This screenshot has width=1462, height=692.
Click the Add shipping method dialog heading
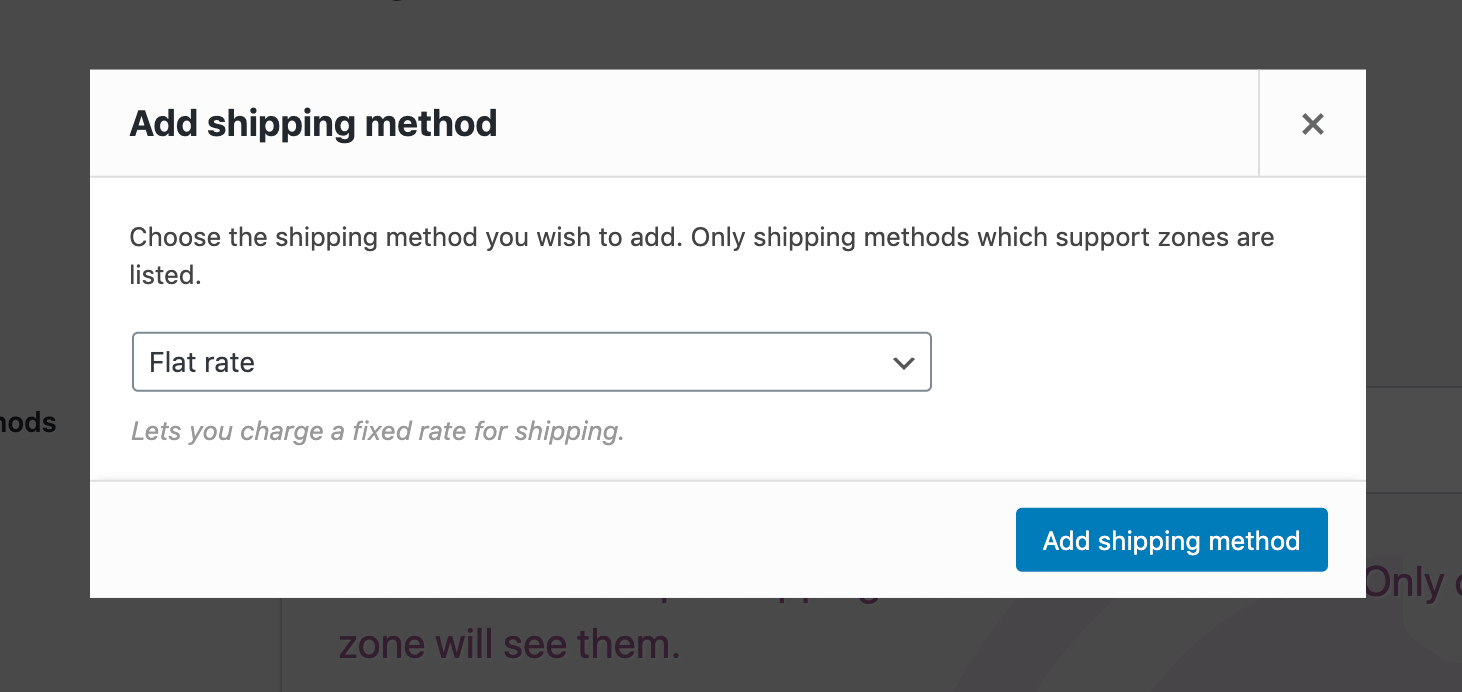(x=313, y=124)
